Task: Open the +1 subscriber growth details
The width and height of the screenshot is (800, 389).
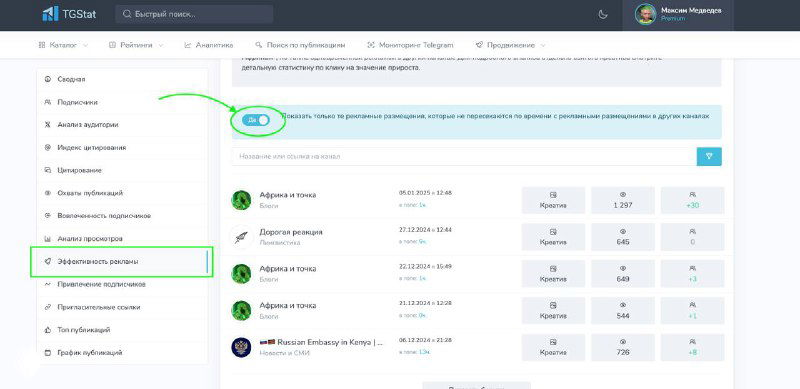Action: [692, 310]
